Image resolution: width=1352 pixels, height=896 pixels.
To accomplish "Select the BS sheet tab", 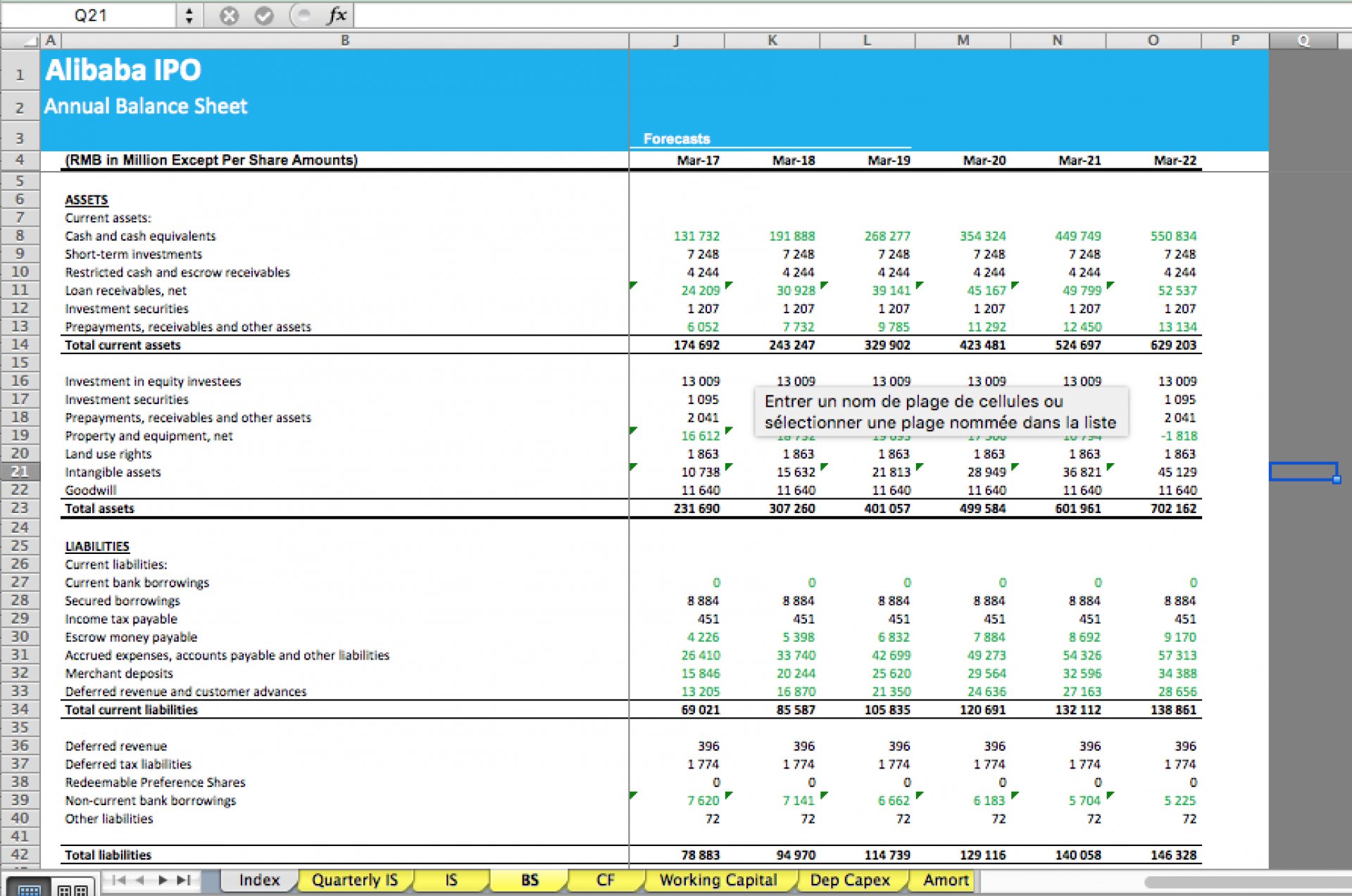I will tap(530, 880).
